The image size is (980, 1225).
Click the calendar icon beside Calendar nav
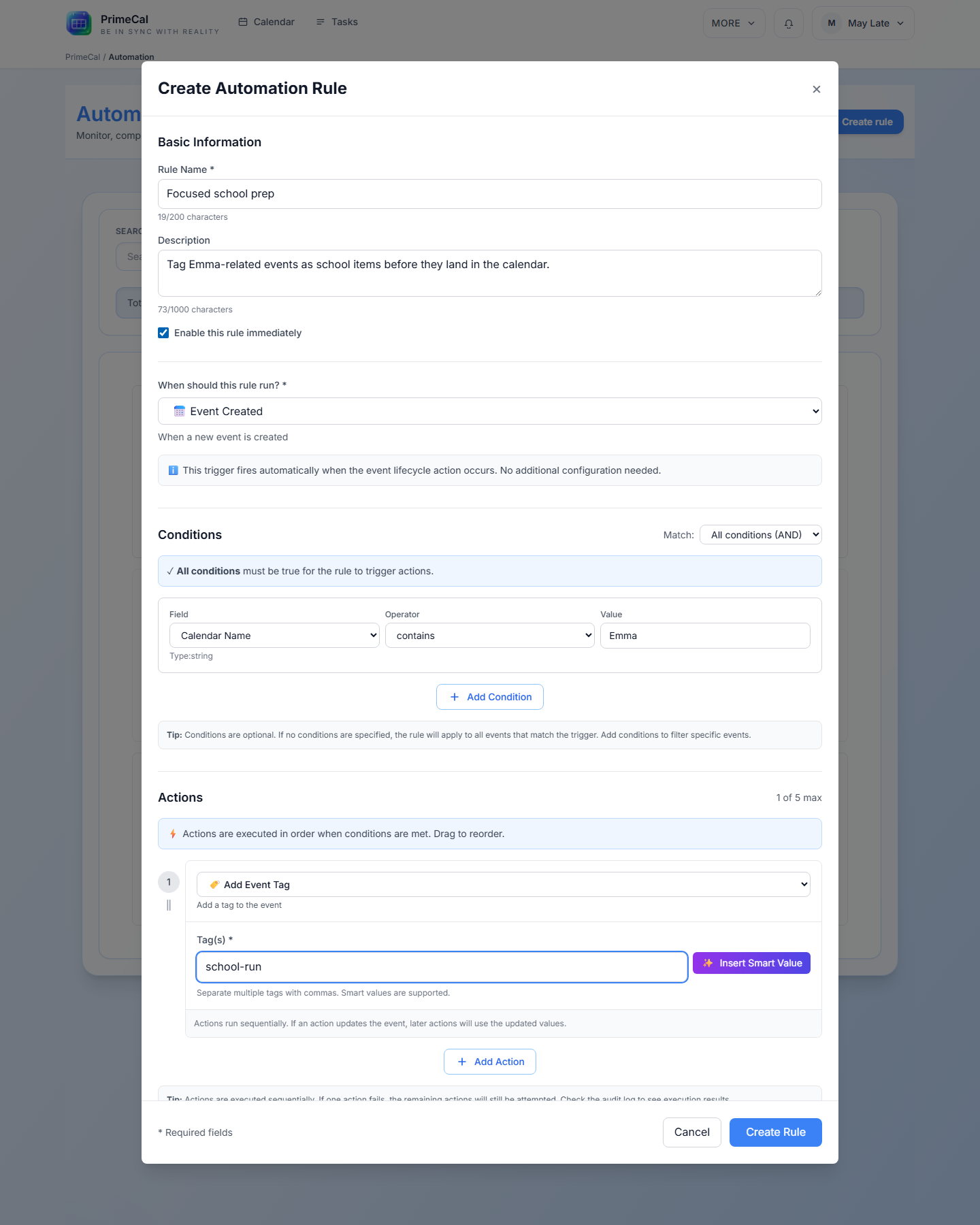(x=243, y=21)
